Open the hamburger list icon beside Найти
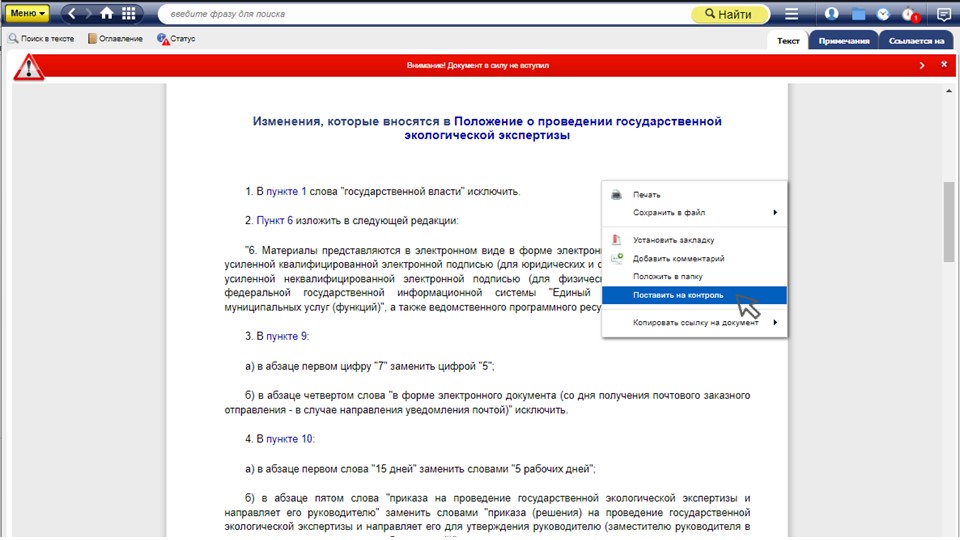This screenshot has height=540, width=960. pos(791,14)
